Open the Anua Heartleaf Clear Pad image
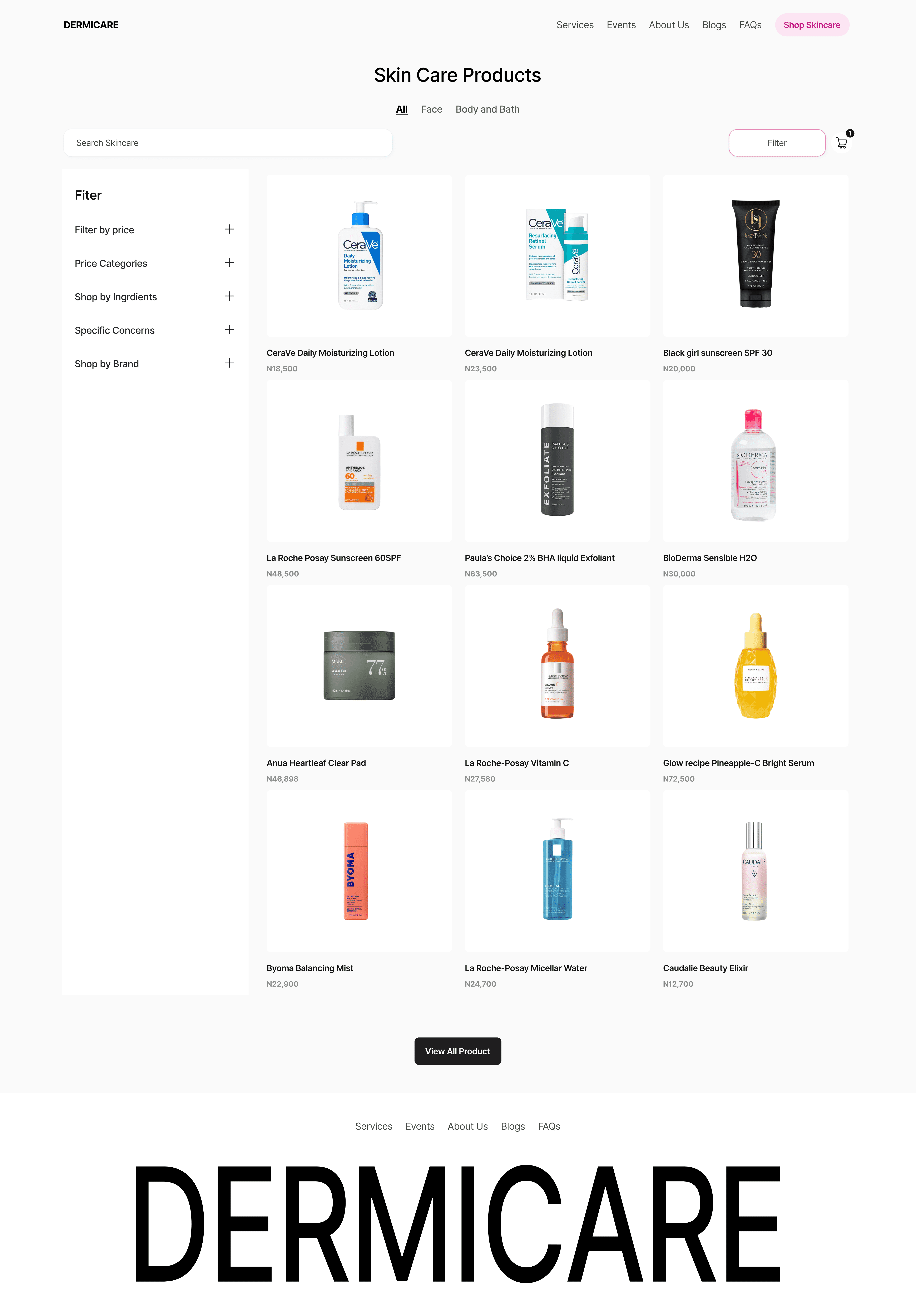 click(359, 666)
